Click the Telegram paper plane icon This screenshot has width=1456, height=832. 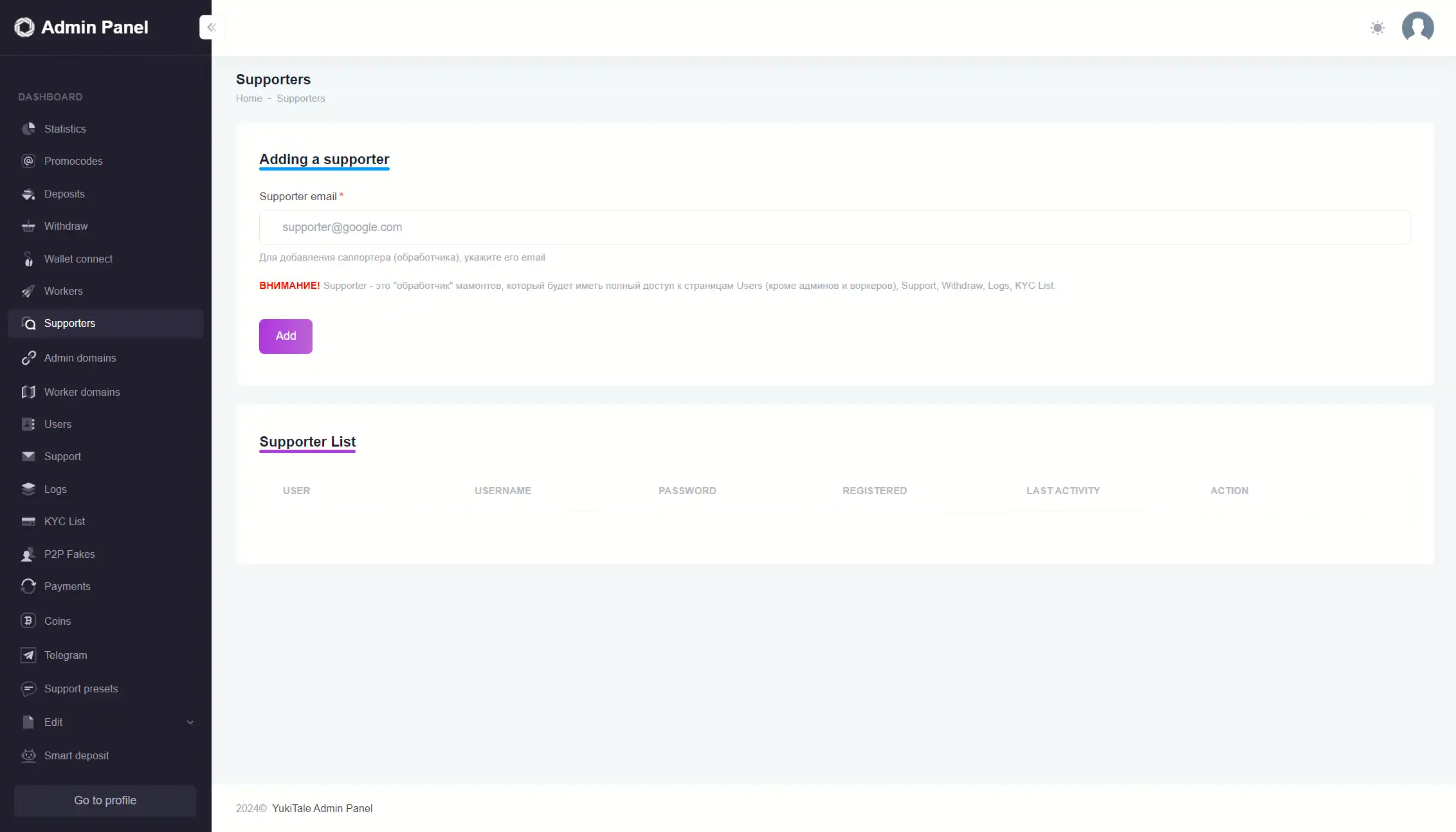coord(28,655)
